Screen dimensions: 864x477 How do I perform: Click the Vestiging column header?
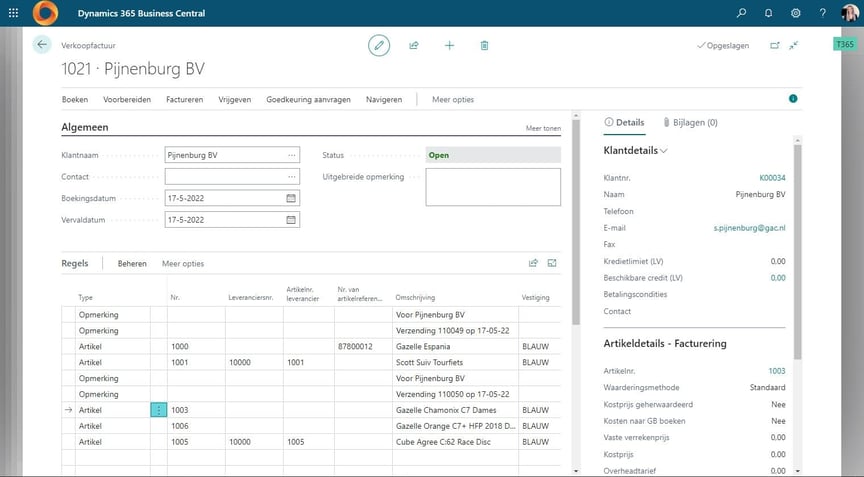535,297
